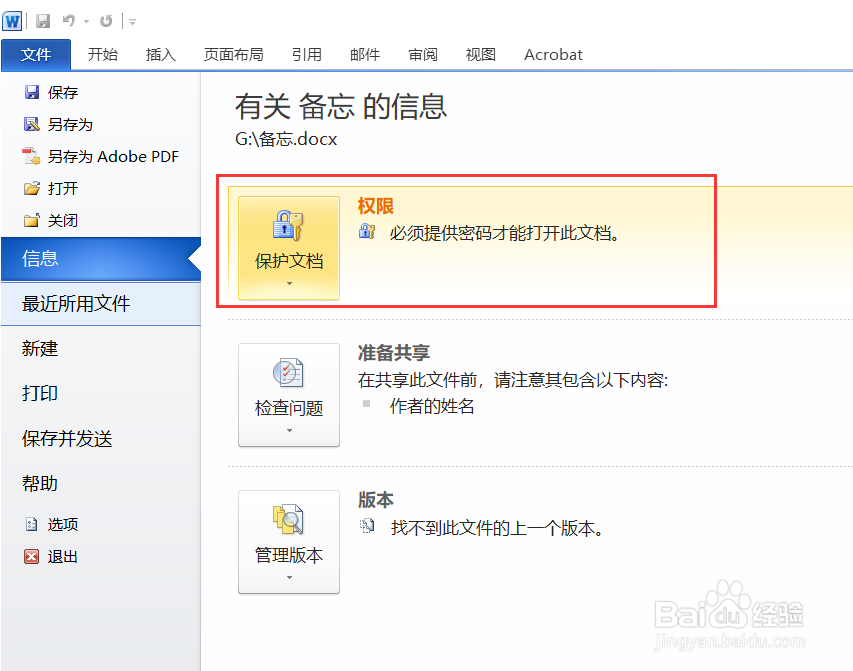Switch to the 插入 ribbon tab

click(161, 54)
